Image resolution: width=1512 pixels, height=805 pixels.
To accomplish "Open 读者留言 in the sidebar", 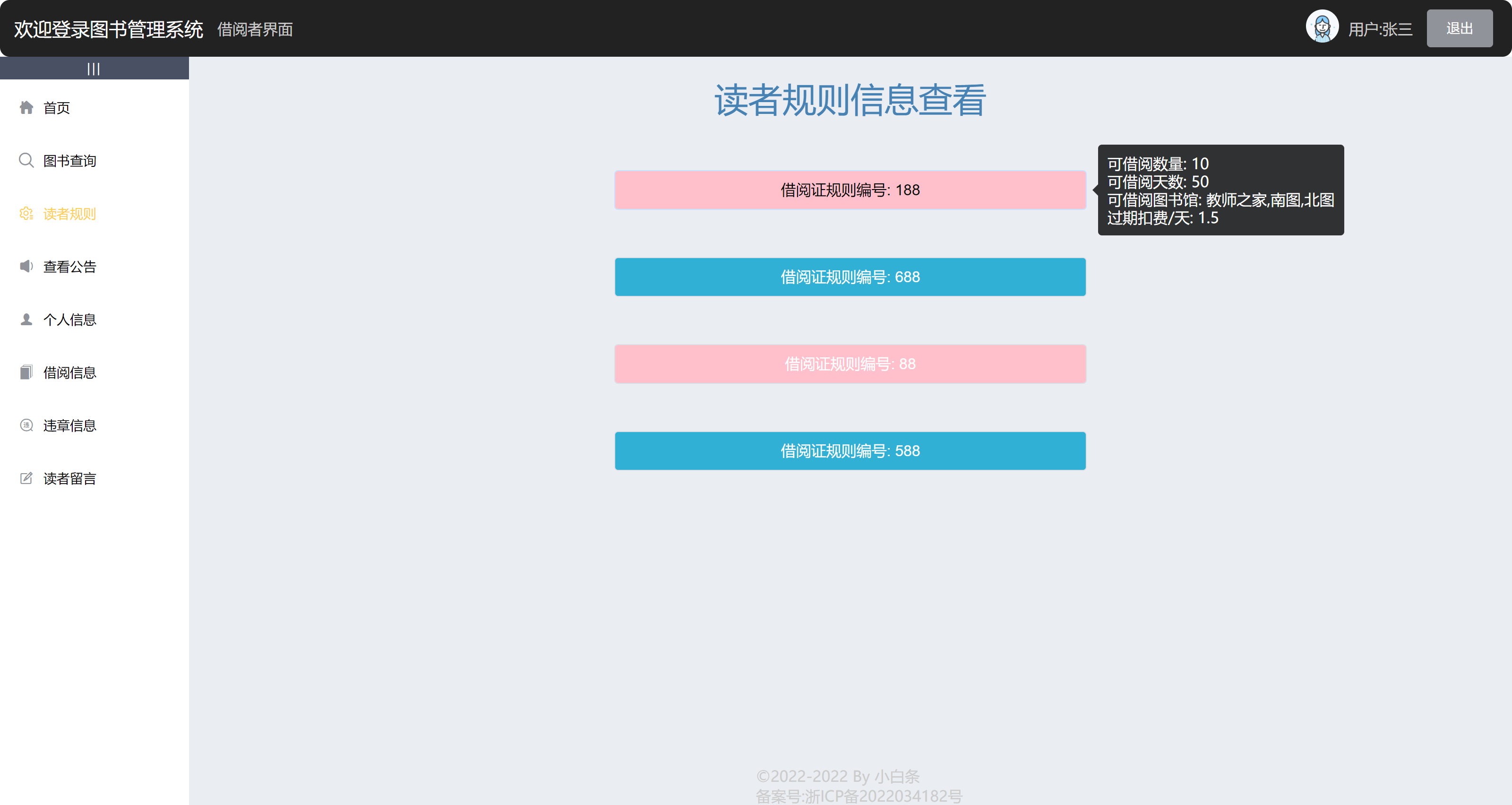I will click(x=70, y=478).
